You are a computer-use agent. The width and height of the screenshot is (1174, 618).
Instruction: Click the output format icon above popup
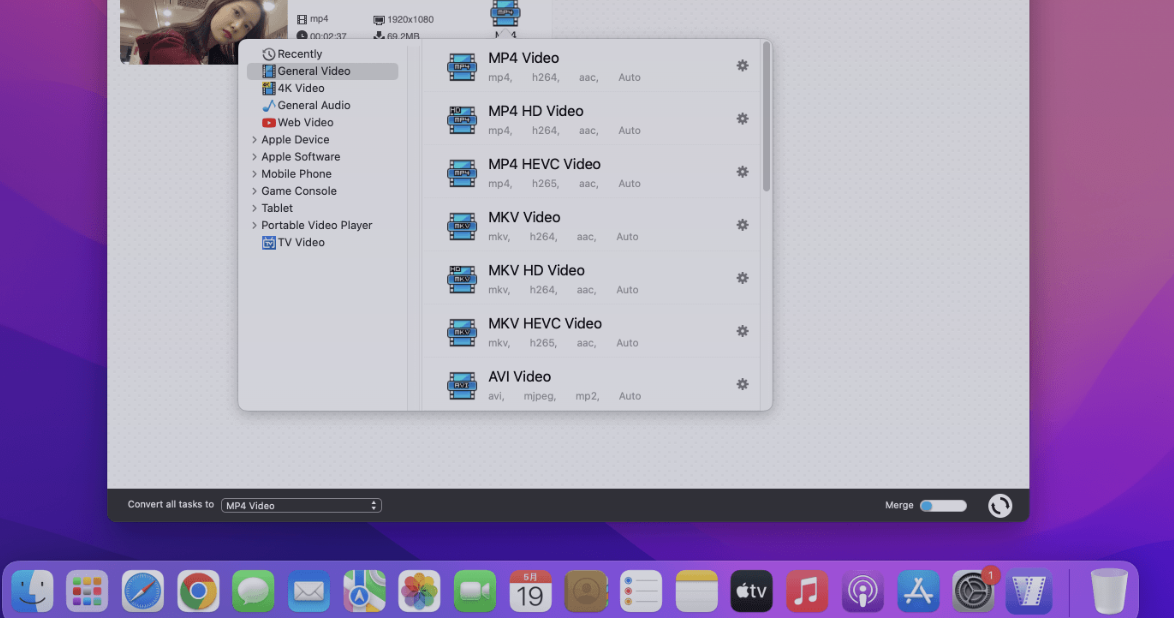tap(505, 12)
